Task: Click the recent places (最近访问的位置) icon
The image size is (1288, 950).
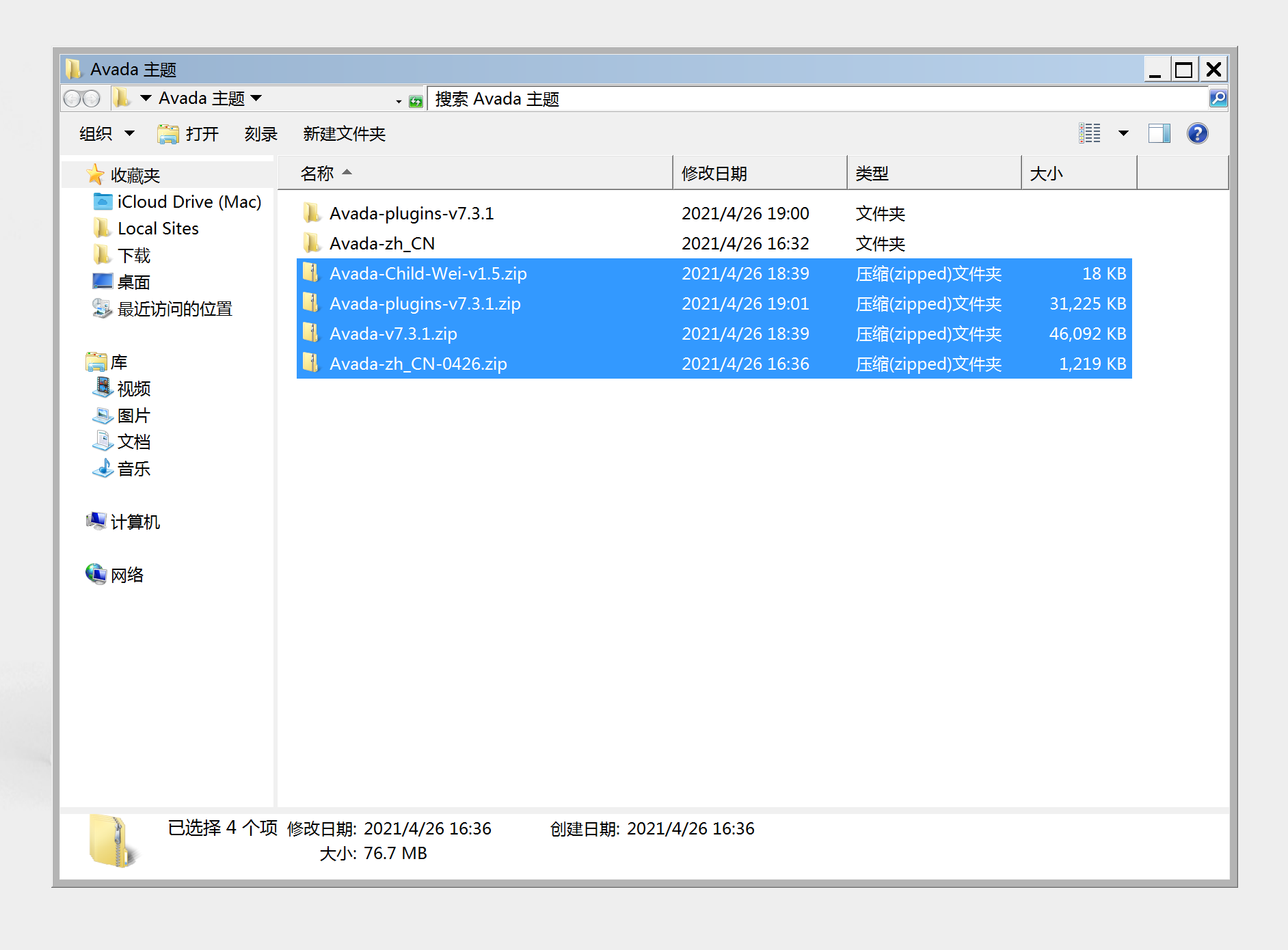Action: click(x=102, y=308)
